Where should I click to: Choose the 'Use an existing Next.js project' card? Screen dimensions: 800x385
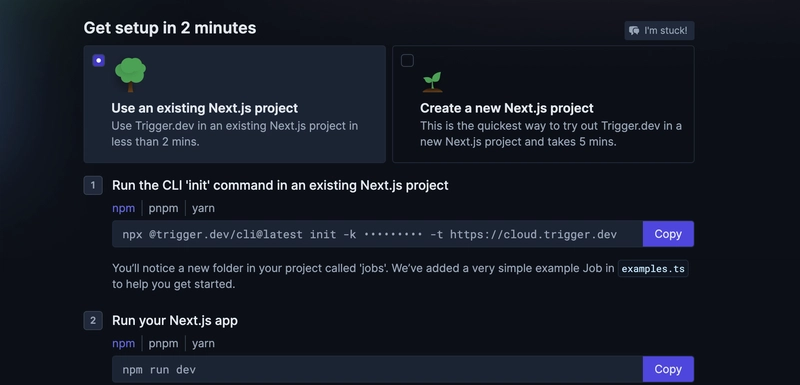click(235, 104)
